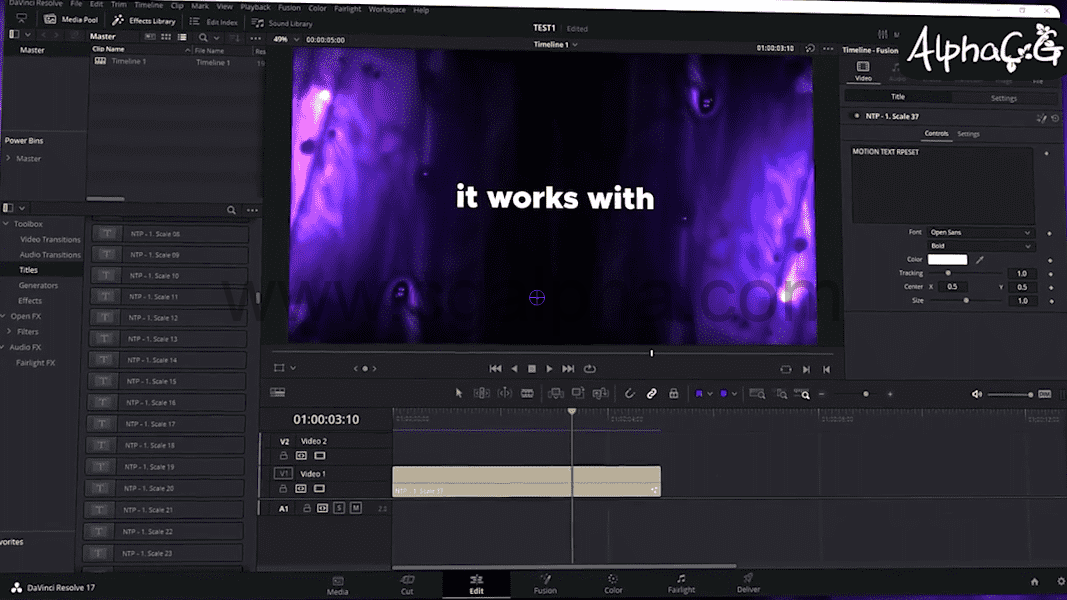This screenshot has width=1067, height=600.
Task: Mute audio track A1
Action: pyautogui.click(x=355, y=509)
